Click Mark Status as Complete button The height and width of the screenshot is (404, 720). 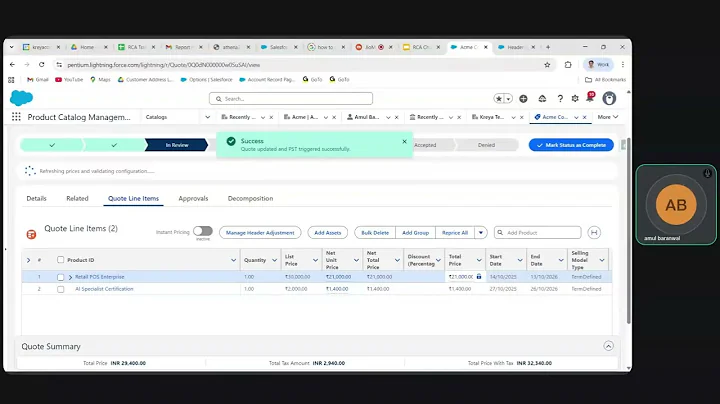[571, 145]
